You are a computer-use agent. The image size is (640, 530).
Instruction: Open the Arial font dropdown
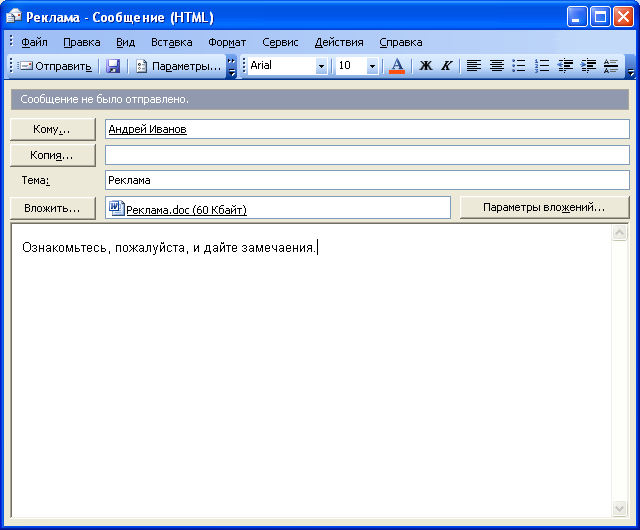tap(321, 66)
